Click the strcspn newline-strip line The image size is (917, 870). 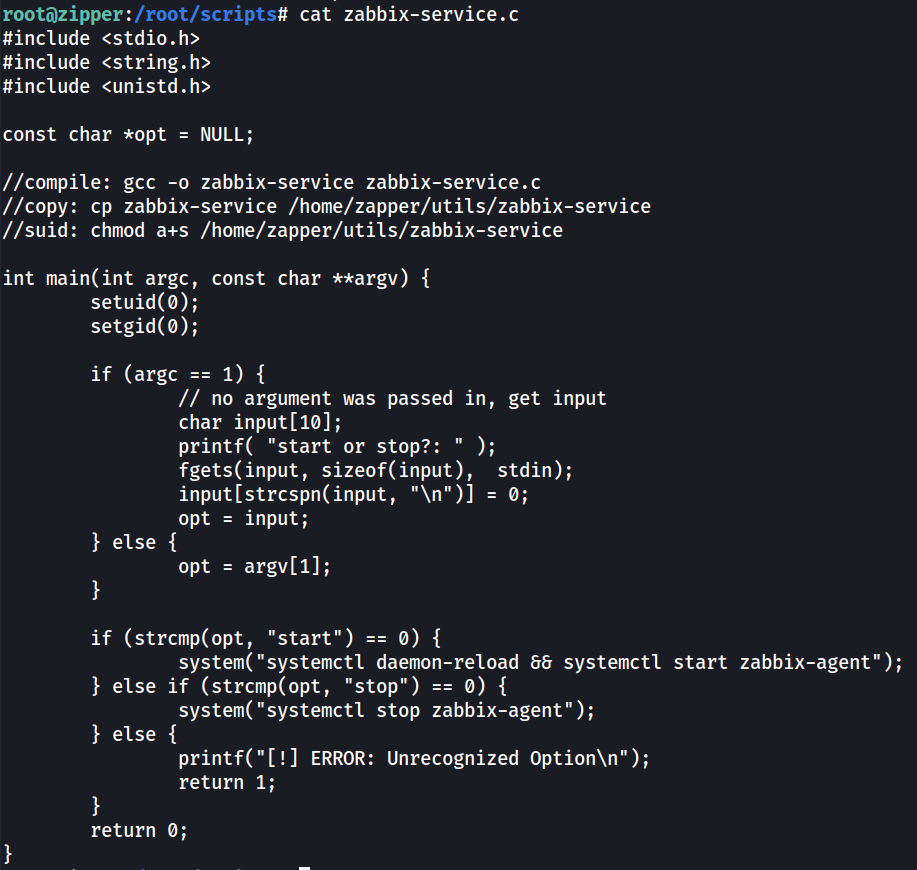pos(353,494)
